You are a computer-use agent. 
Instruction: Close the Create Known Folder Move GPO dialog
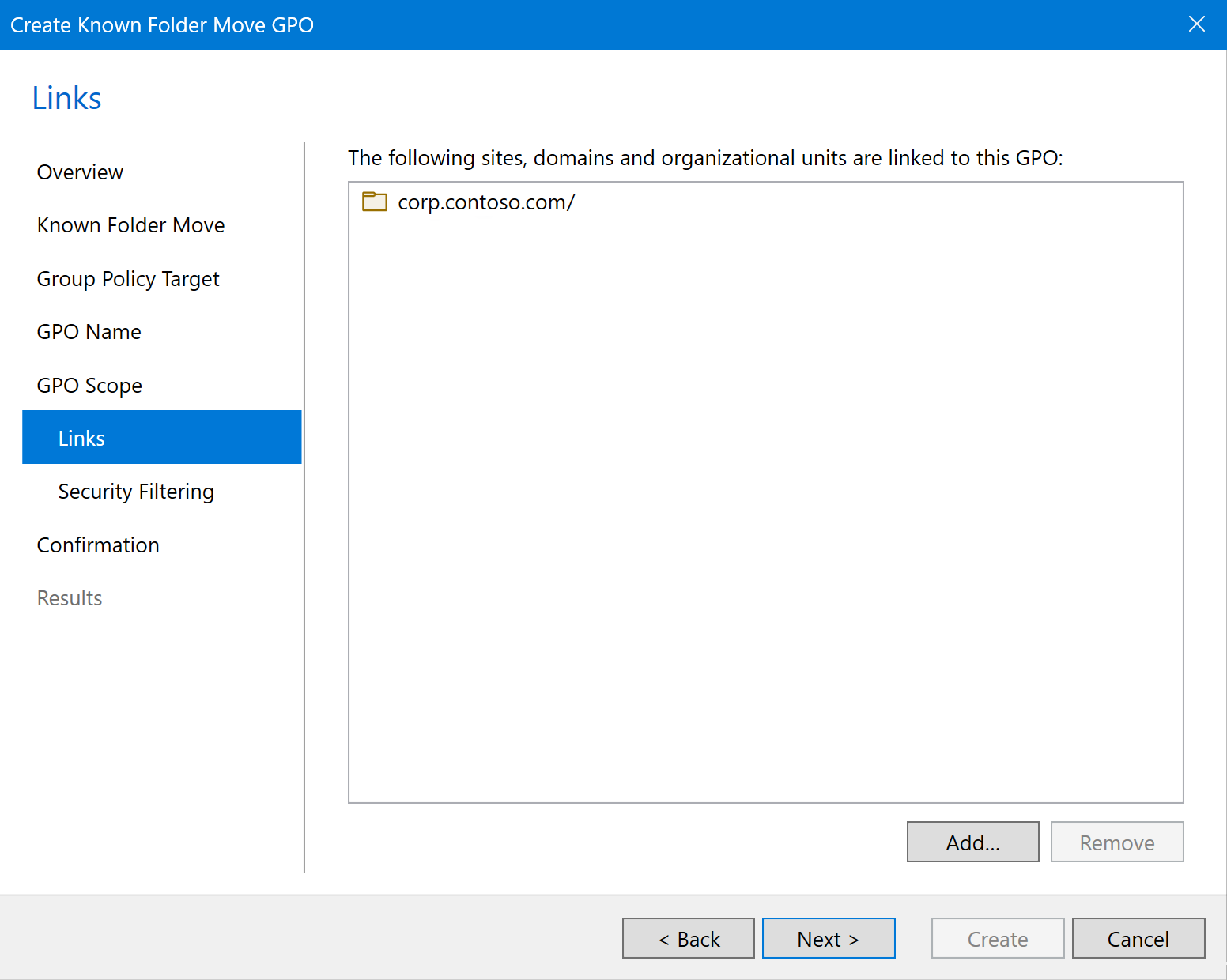point(1196,24)
